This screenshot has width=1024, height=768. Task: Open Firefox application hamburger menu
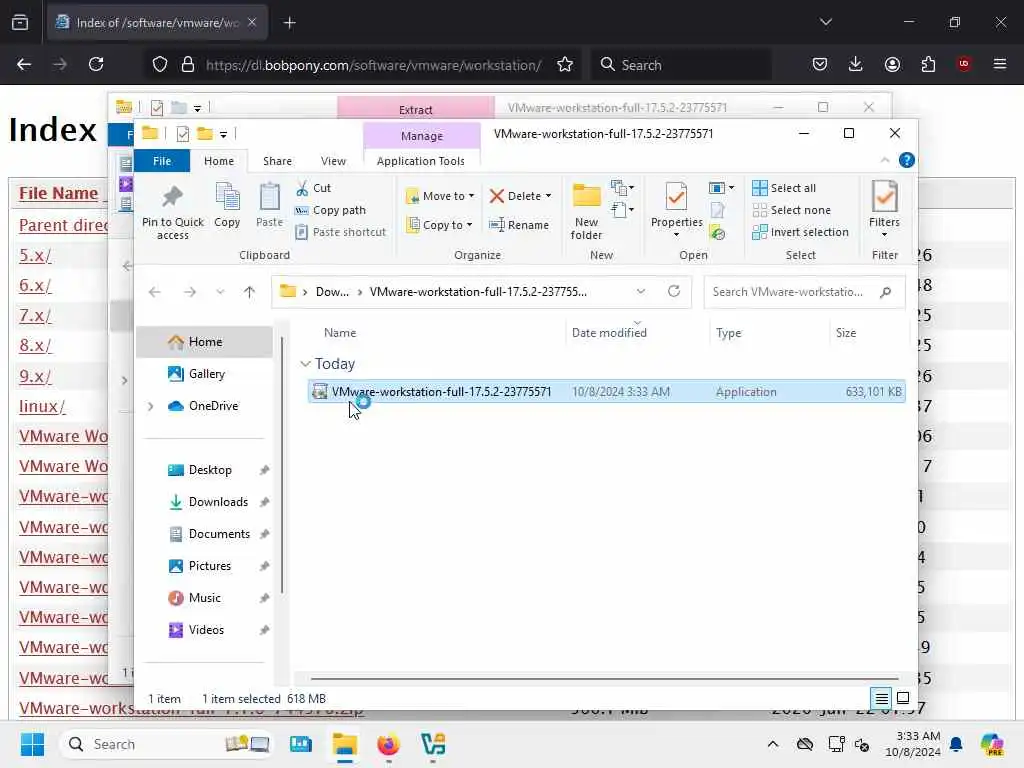[1000, 64]
